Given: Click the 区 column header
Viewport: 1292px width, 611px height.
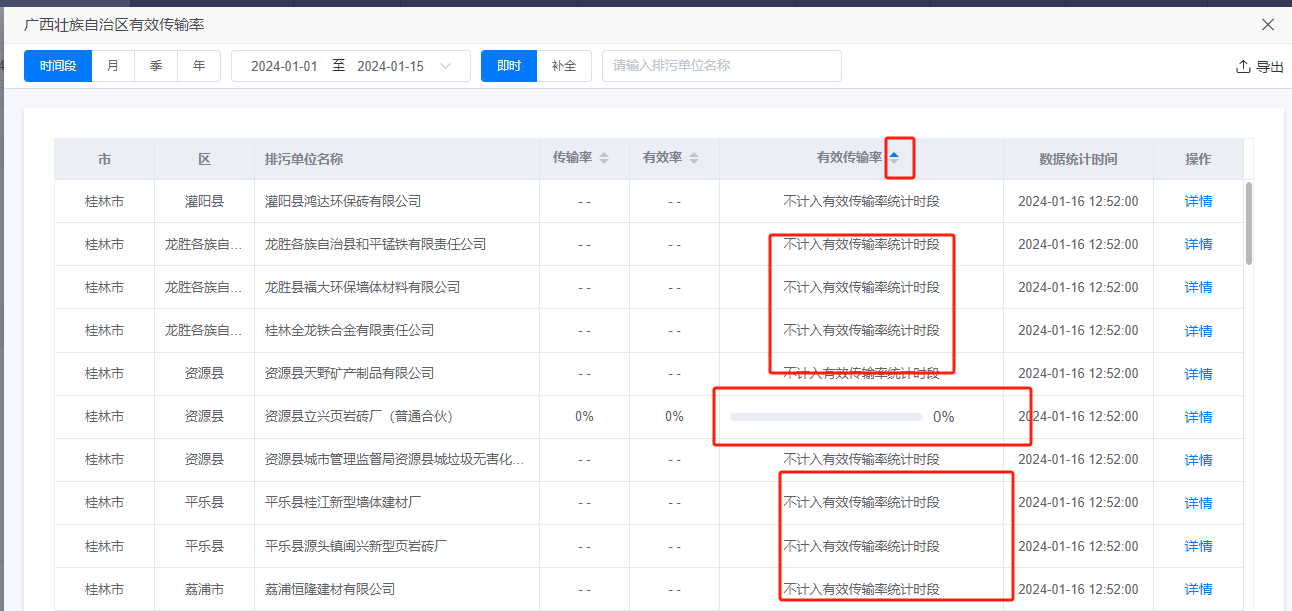Looking at the screenshot, I should point(204,159).
